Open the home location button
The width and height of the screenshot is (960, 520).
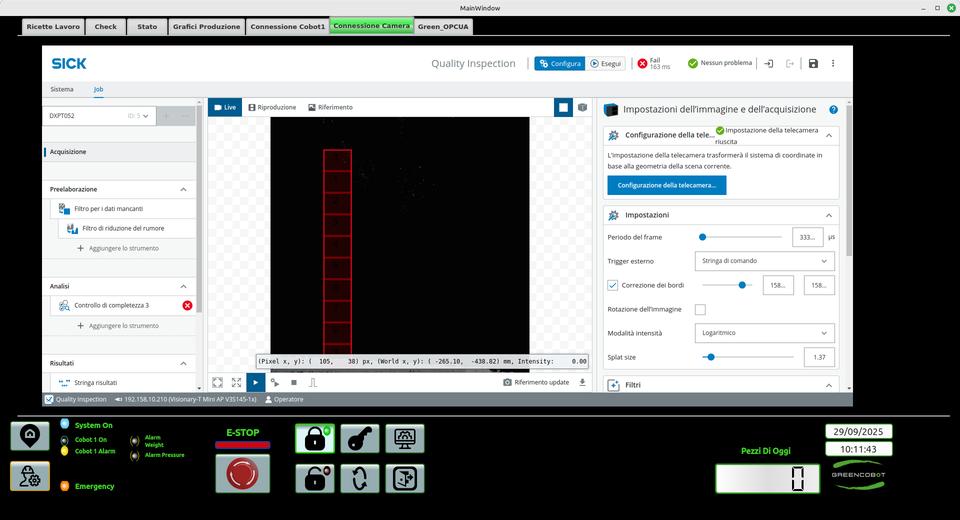click(x=30, y=436)
